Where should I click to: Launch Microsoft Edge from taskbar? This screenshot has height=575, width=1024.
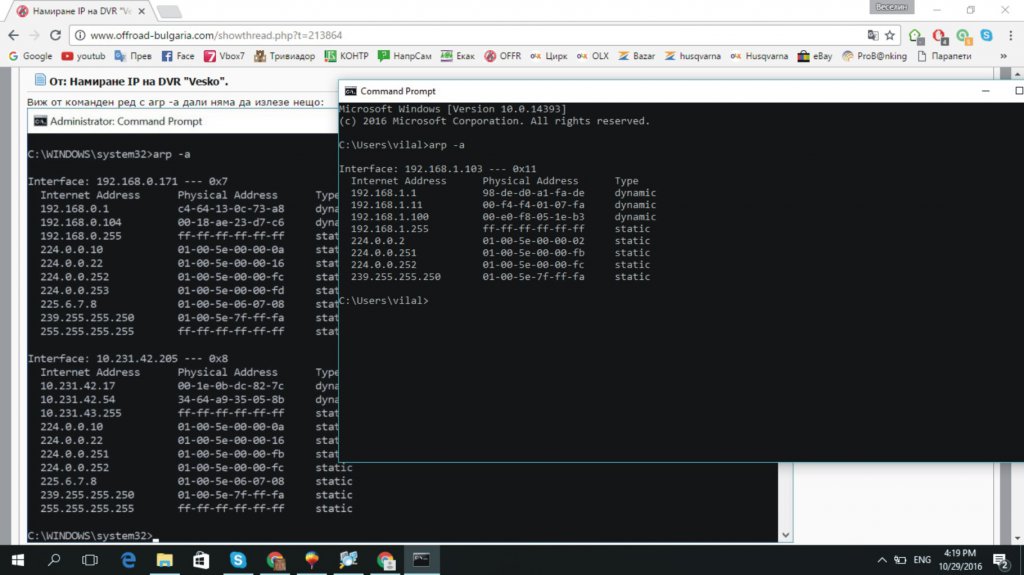[128, 560]
